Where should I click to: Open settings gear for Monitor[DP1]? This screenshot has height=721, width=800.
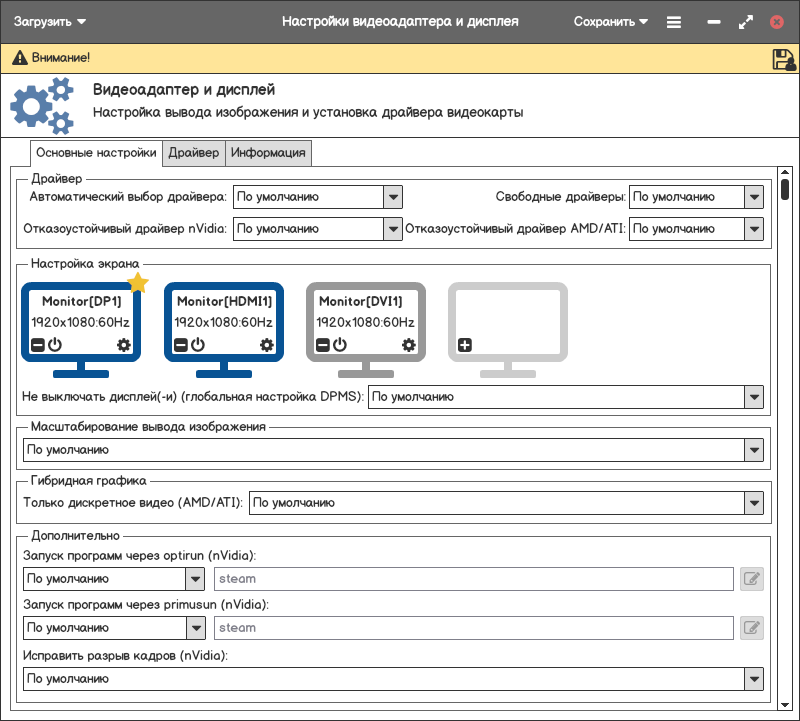(x=124, y=345)
